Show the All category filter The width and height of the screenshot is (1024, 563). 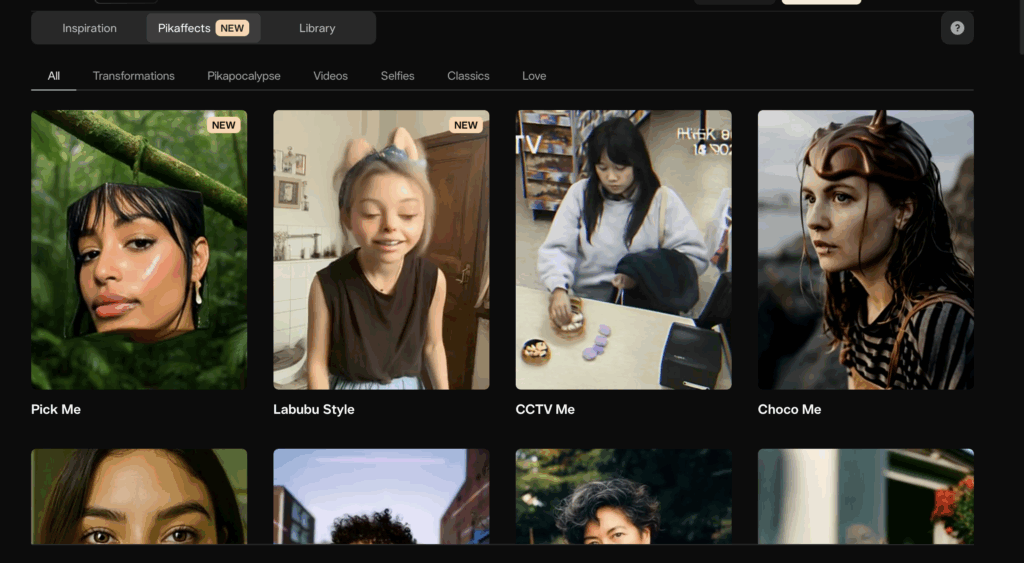(54, 76)
